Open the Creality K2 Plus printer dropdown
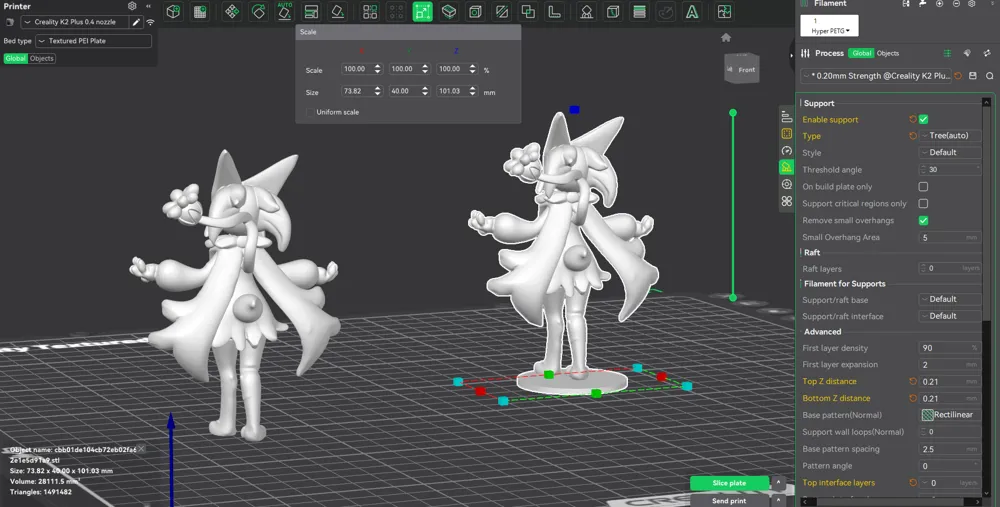This screenshot has width=1000, height=507. pyautogui.click(x=75, y=22)
